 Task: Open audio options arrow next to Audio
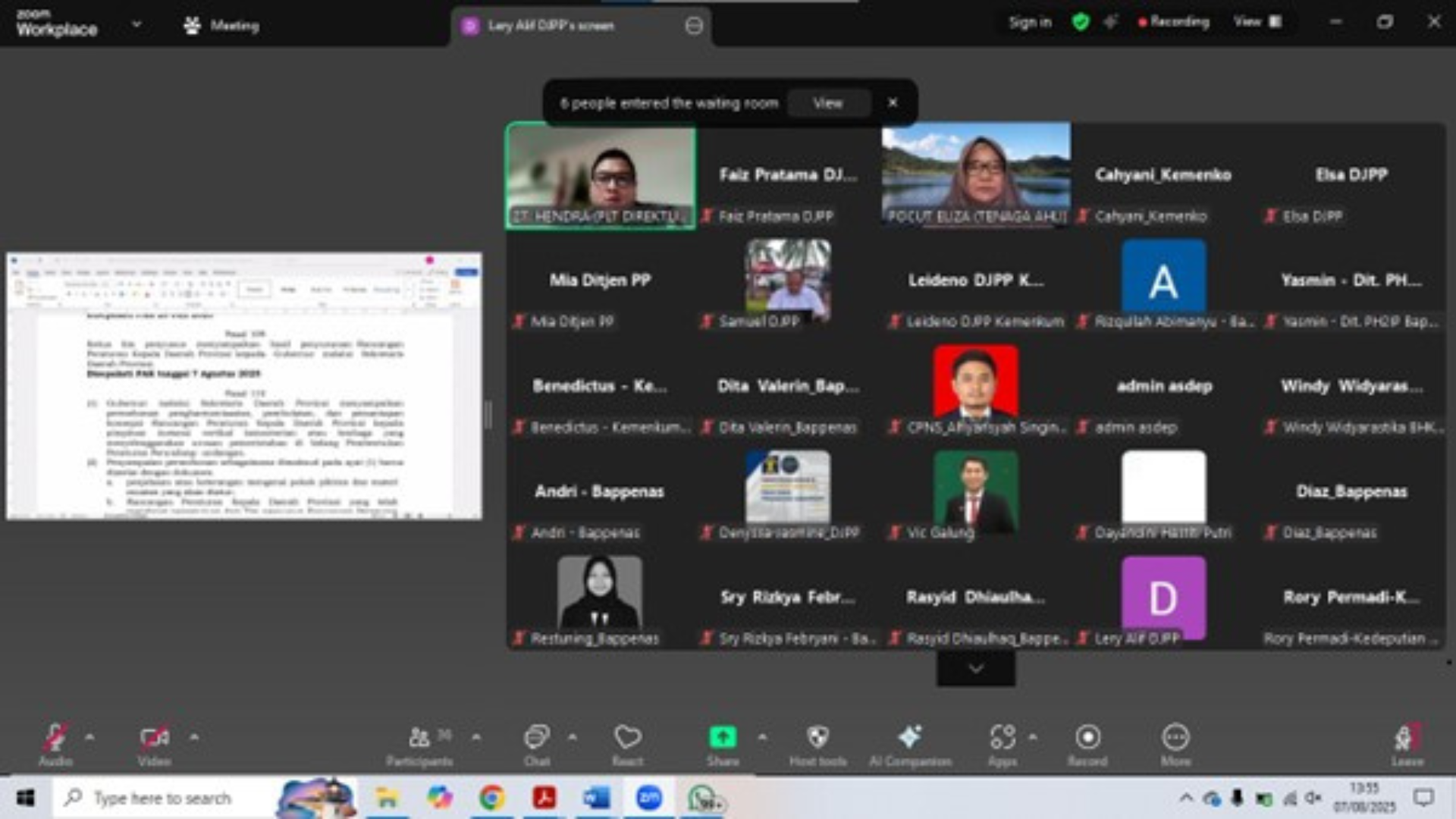[89, 737]
